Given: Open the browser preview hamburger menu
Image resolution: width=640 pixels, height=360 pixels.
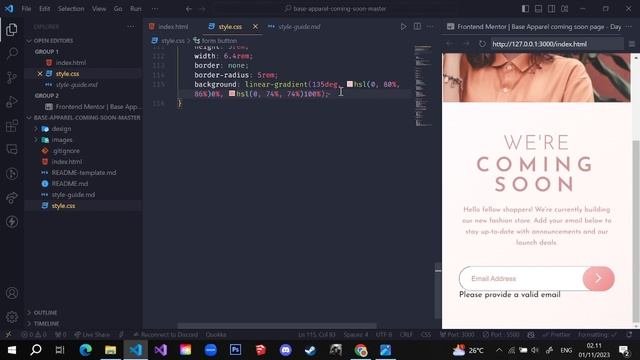Looking at the screenshot, I should pos(632,44).
